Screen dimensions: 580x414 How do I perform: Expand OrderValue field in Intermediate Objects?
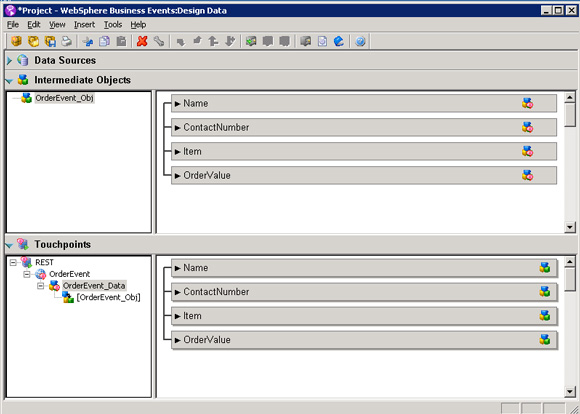(178, 175)
